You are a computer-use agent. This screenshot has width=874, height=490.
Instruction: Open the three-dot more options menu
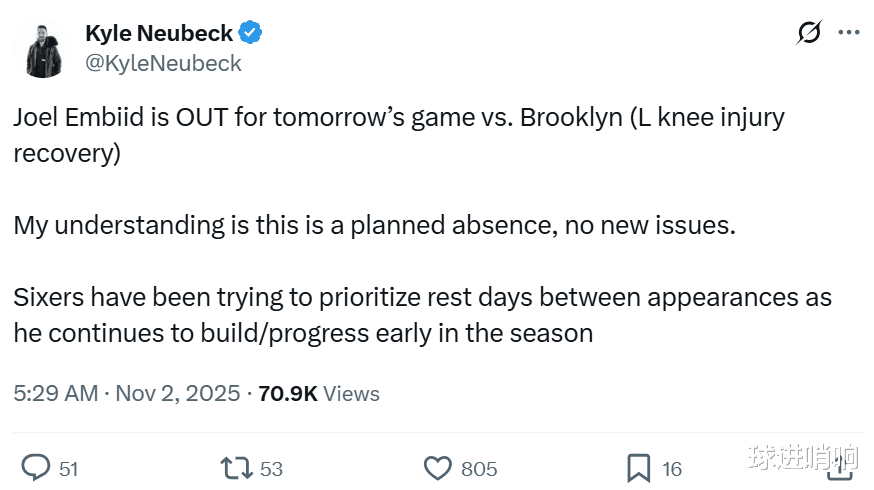click(848, 33)
